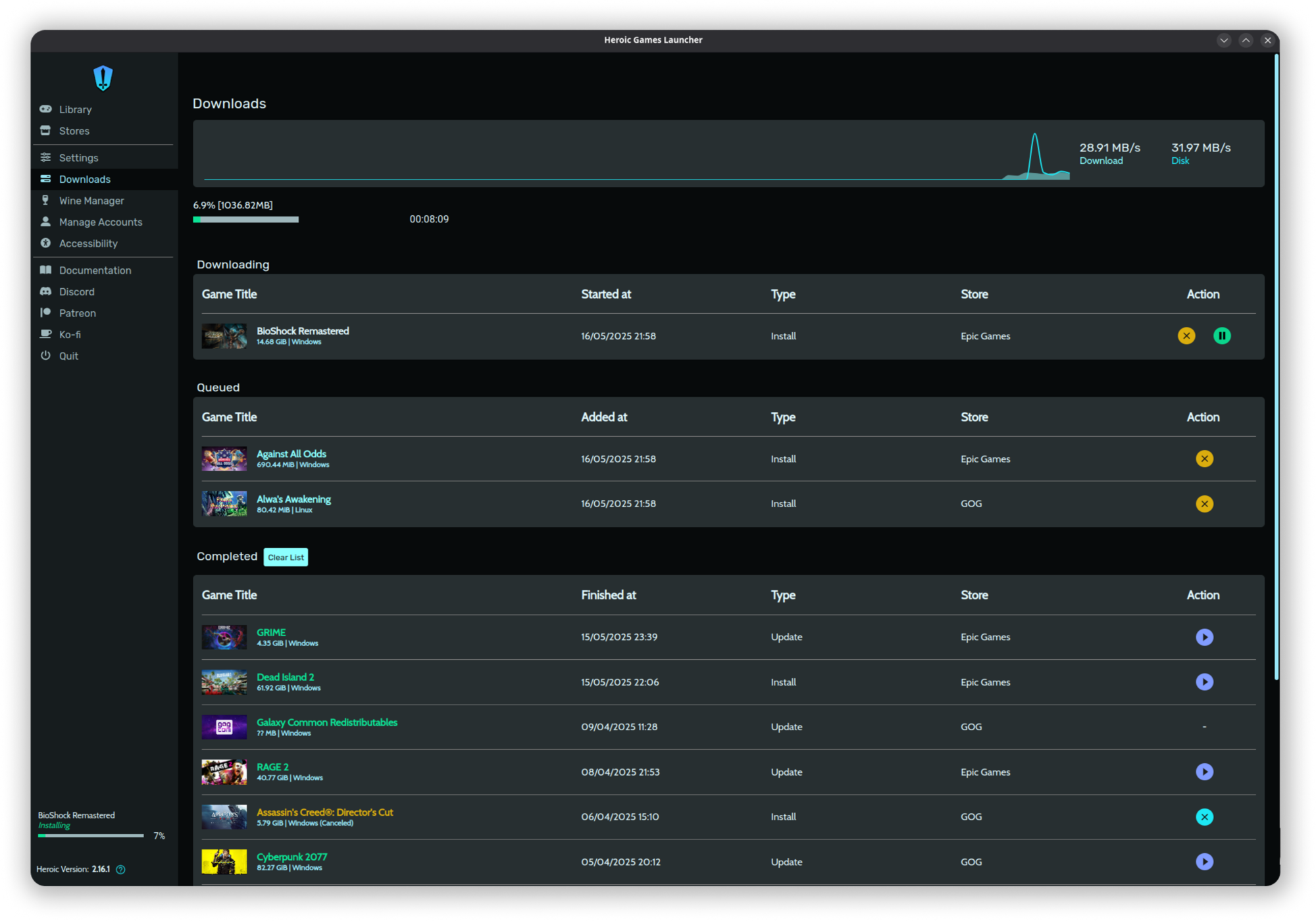
Task: Click the Assassin's Creed cover thumbnail
Action: pyautogui.click(x=224, y=817)
